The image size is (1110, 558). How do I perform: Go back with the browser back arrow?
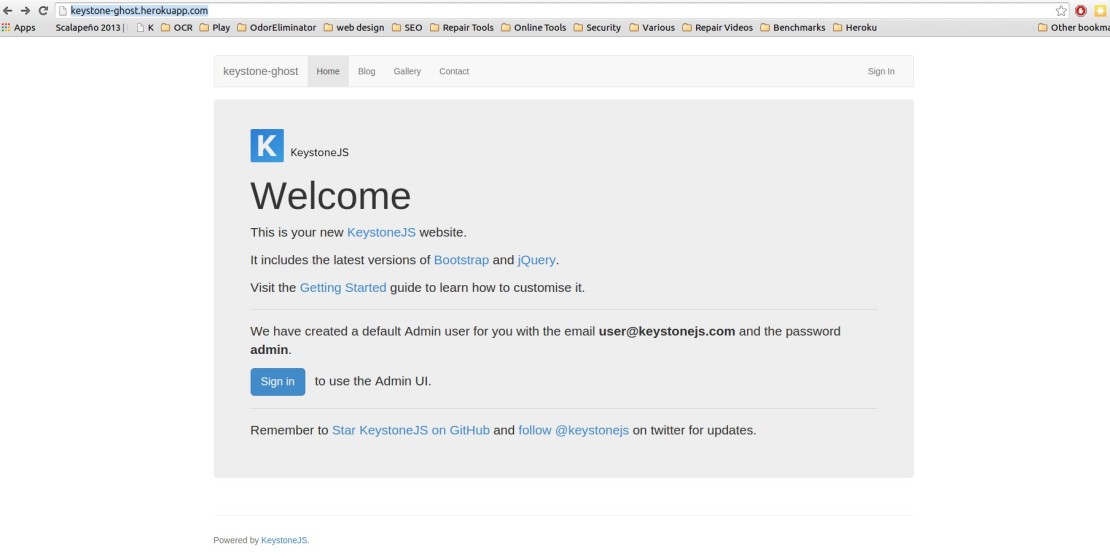click(8, 11)
